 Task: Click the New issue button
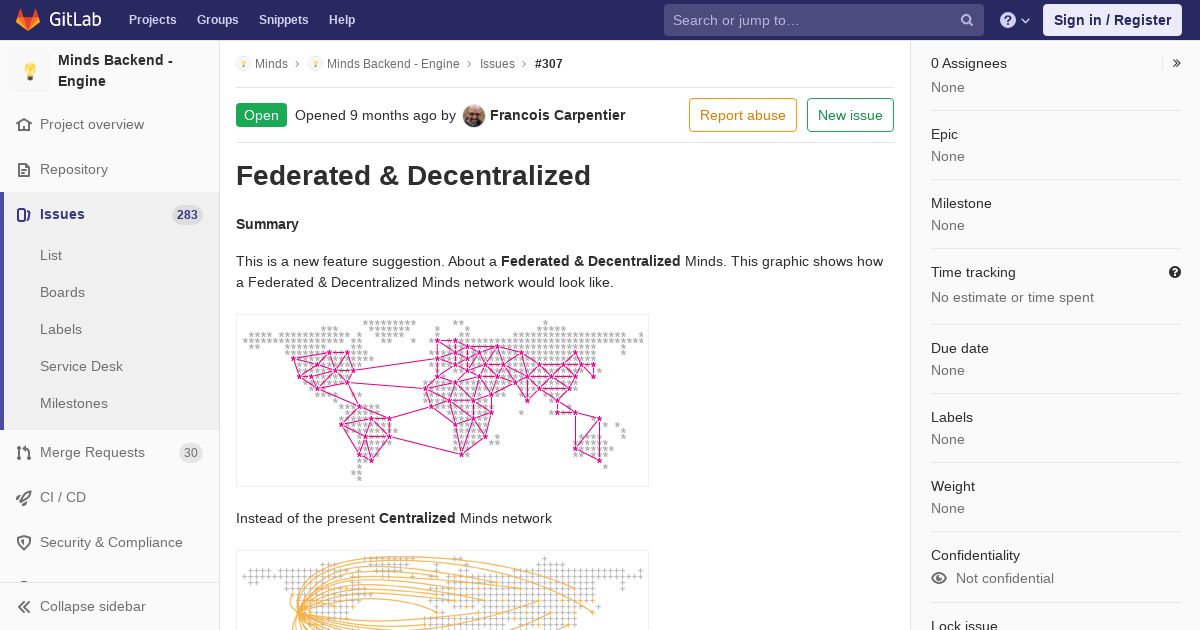(x=850, y=115)
